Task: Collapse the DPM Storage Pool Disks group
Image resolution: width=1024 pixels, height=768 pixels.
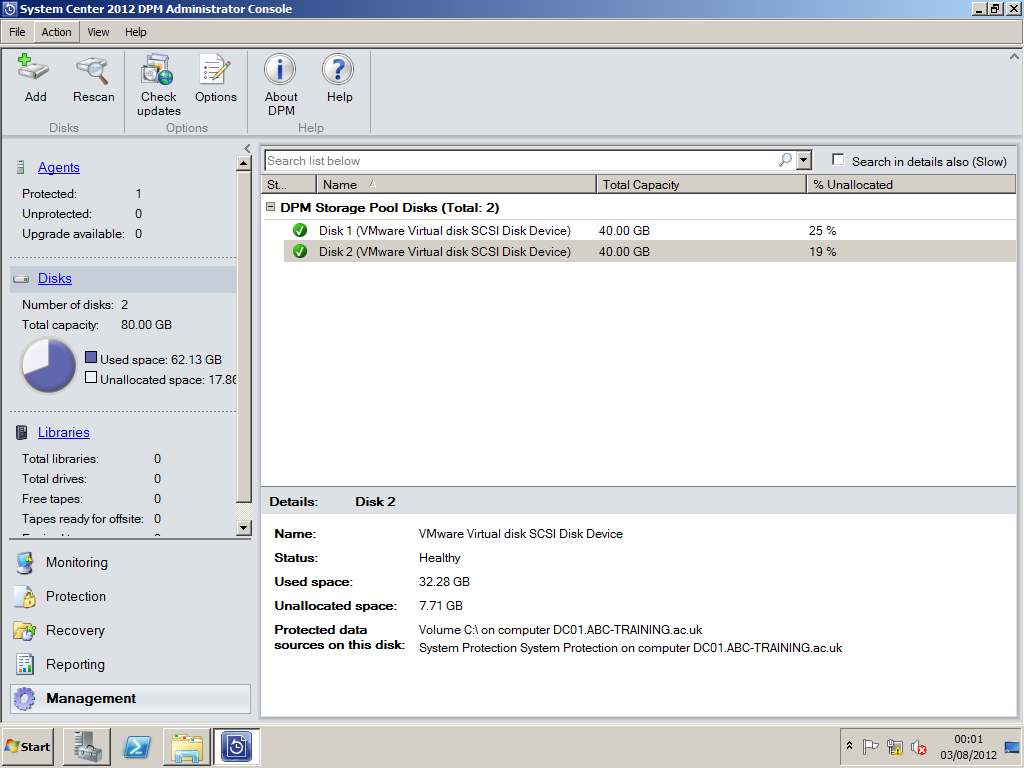Action: (x=270, y=207)
